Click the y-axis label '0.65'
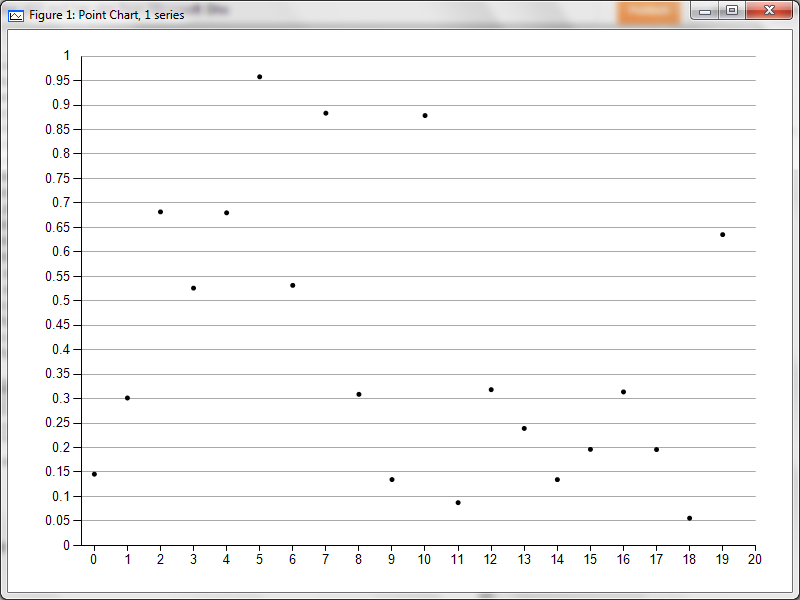Screen dimensions: 800x600 coord(57,227)
